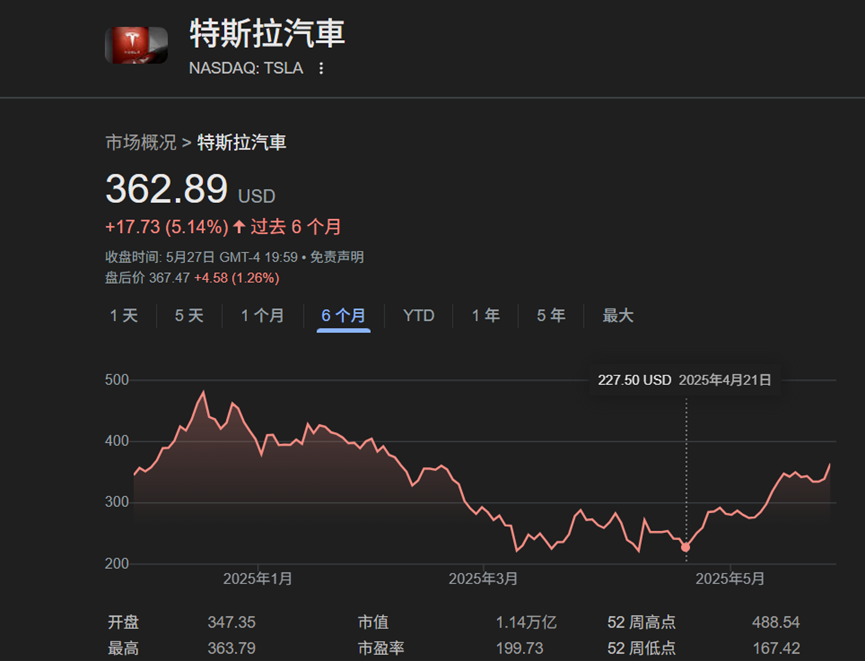Select the 5 年 chart range
Image resolution: width=865 pixels, height=661 pixels.
[x=551, y=316]
